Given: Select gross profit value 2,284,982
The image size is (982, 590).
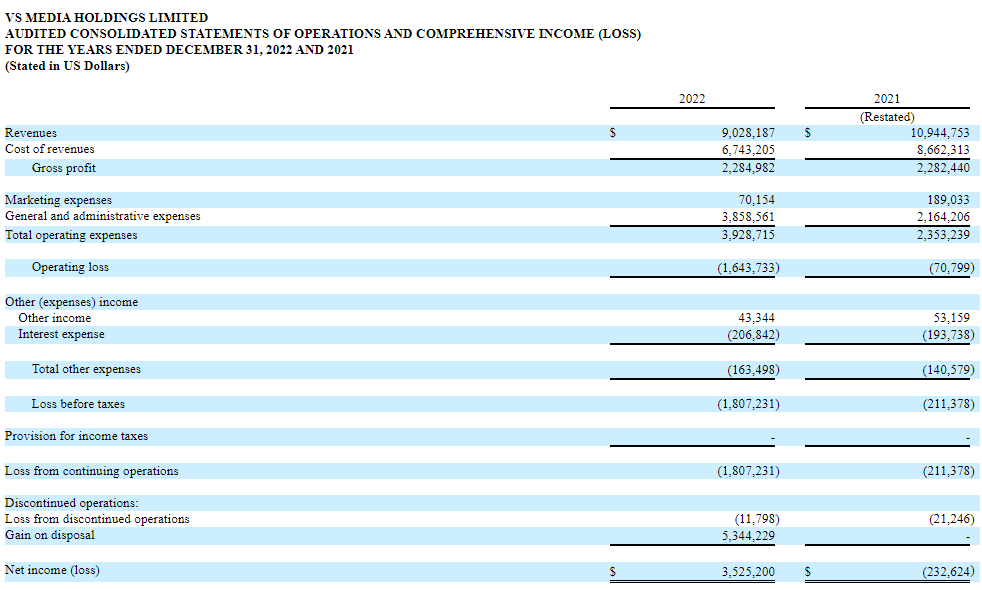Looking at the screenshot, I should [x=748, y=168].
